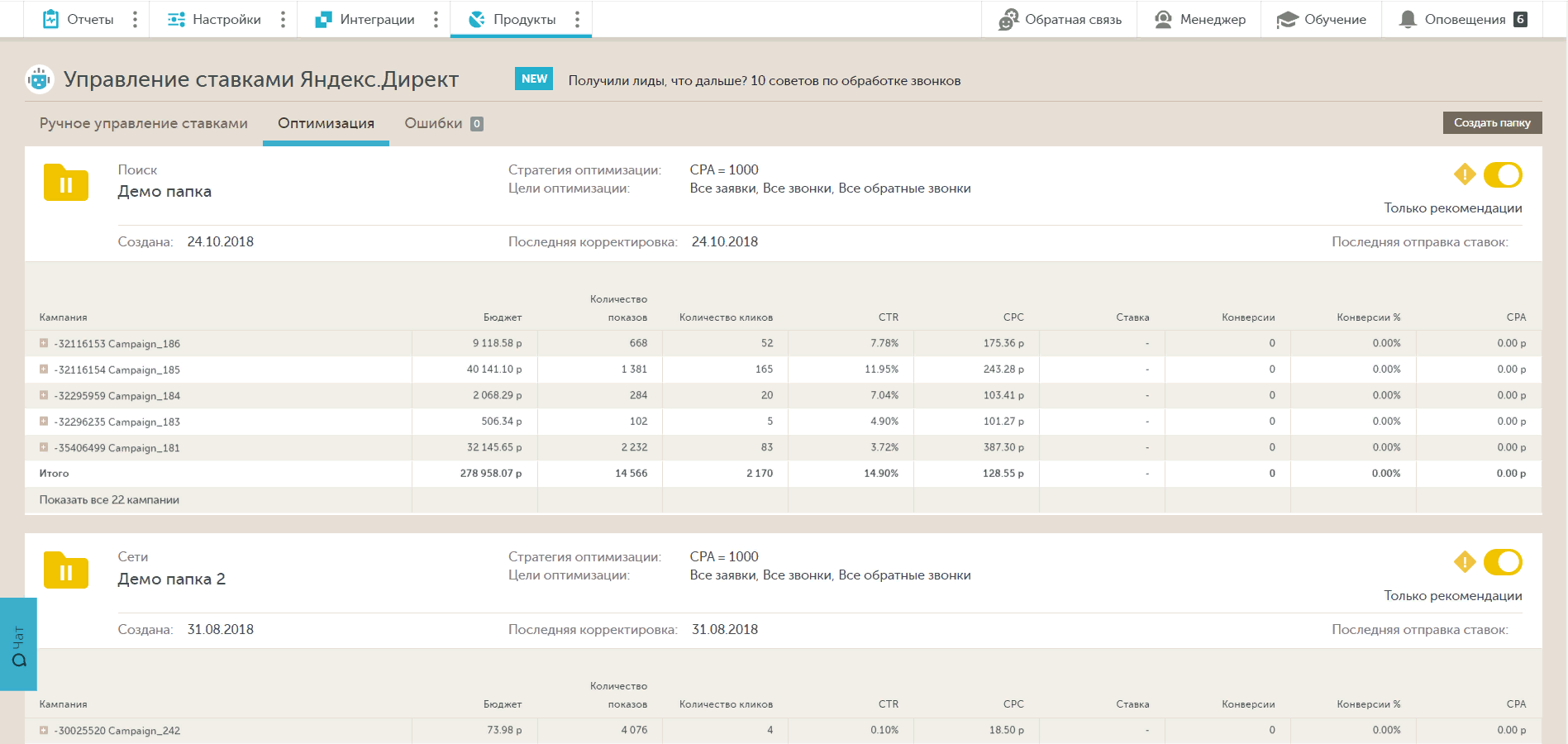Open the three-dot menu next to Отчеты
Viewport: 1568px width, 744px height.
point(136,19)
